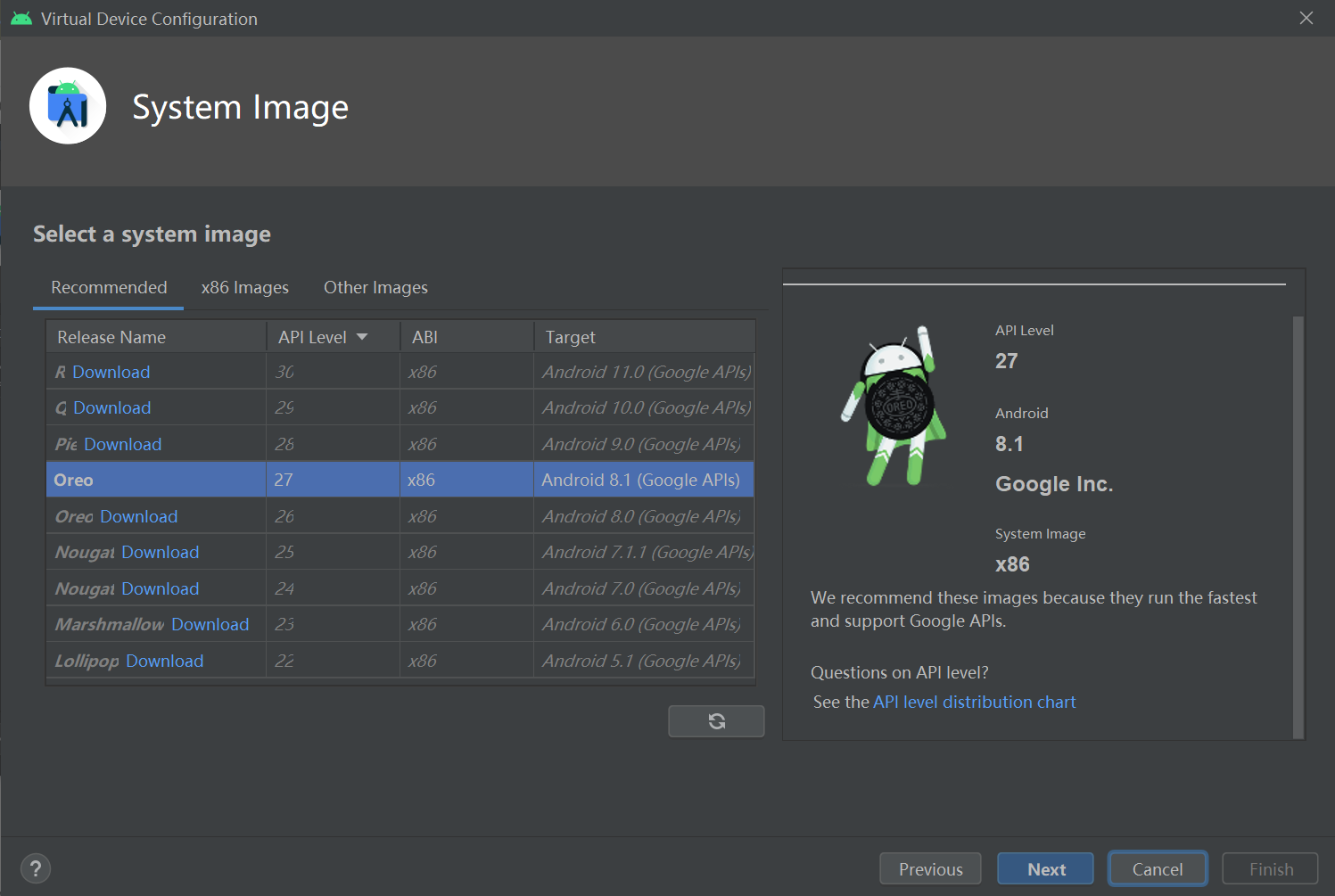Download the Nougat API 25 image
The image size is (1335, 896).
pos(161,552)
